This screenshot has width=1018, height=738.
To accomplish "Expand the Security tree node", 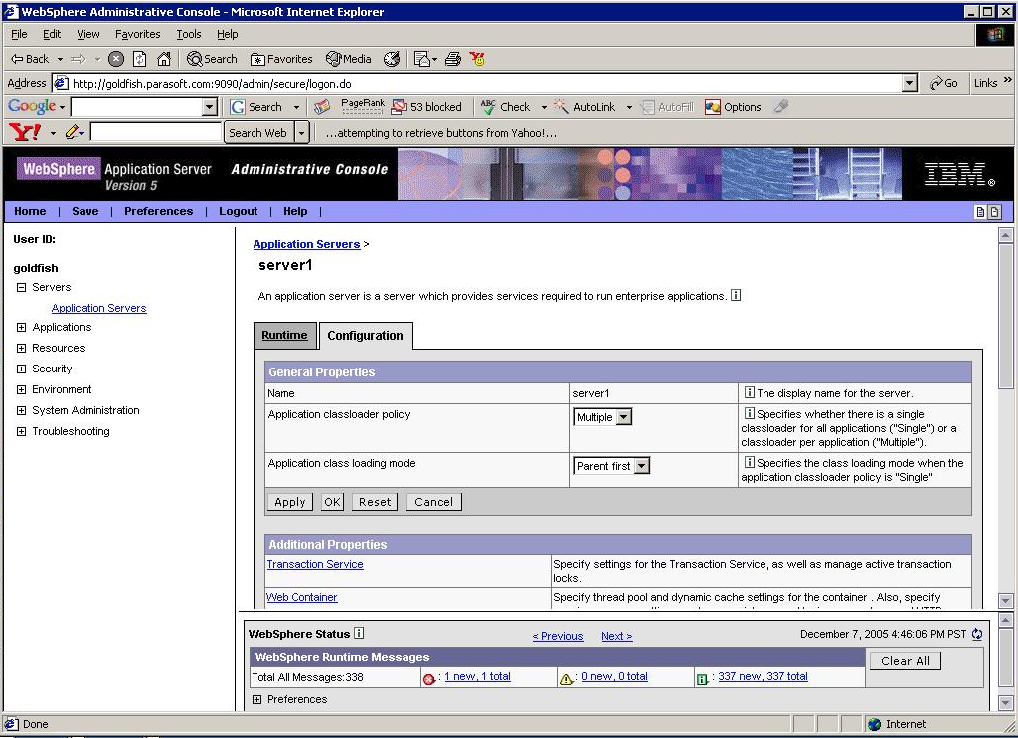I will pos(21,369).
